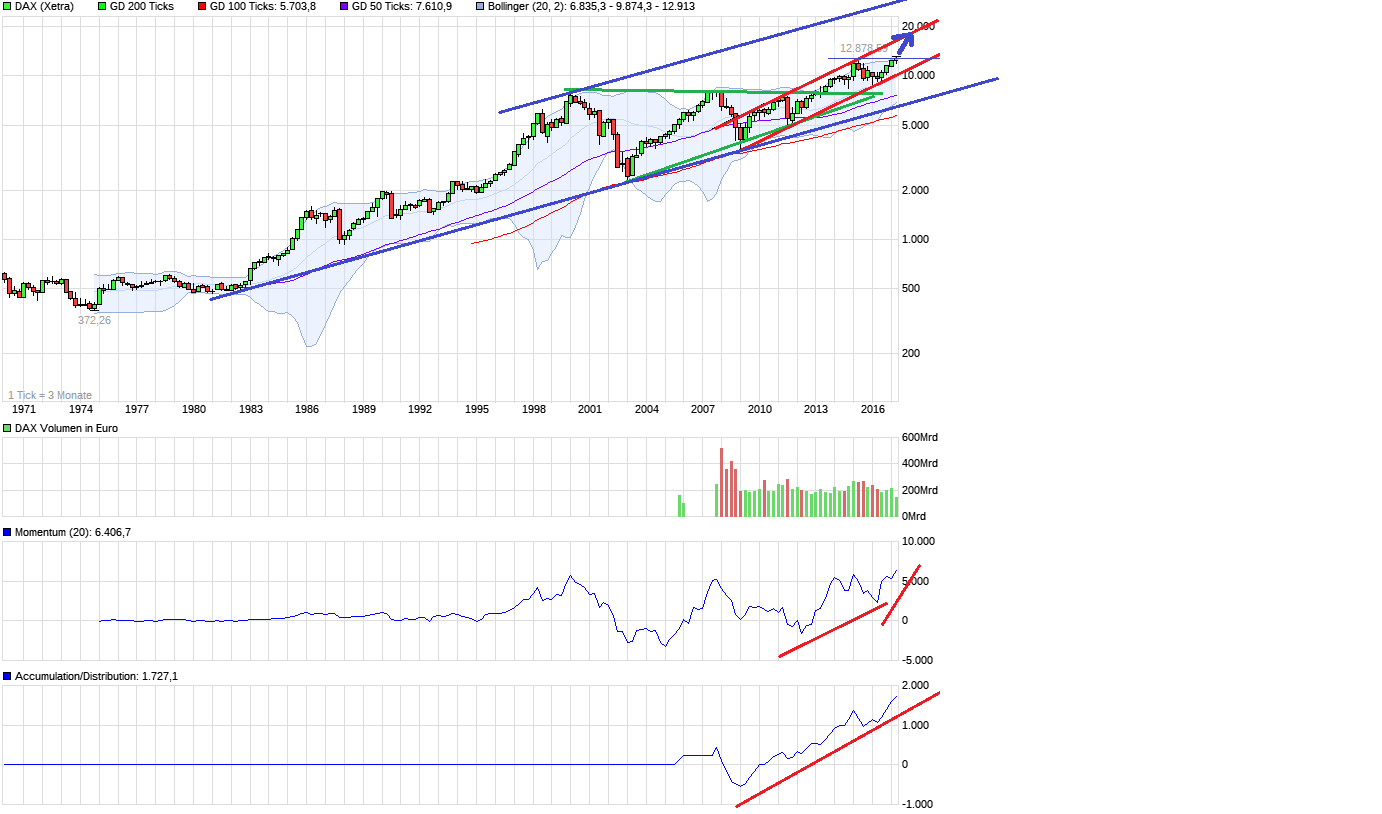This screenshot has width=1382, height=814.
Task: Click the 2016 year label
Action: click(x=874, y=409)
